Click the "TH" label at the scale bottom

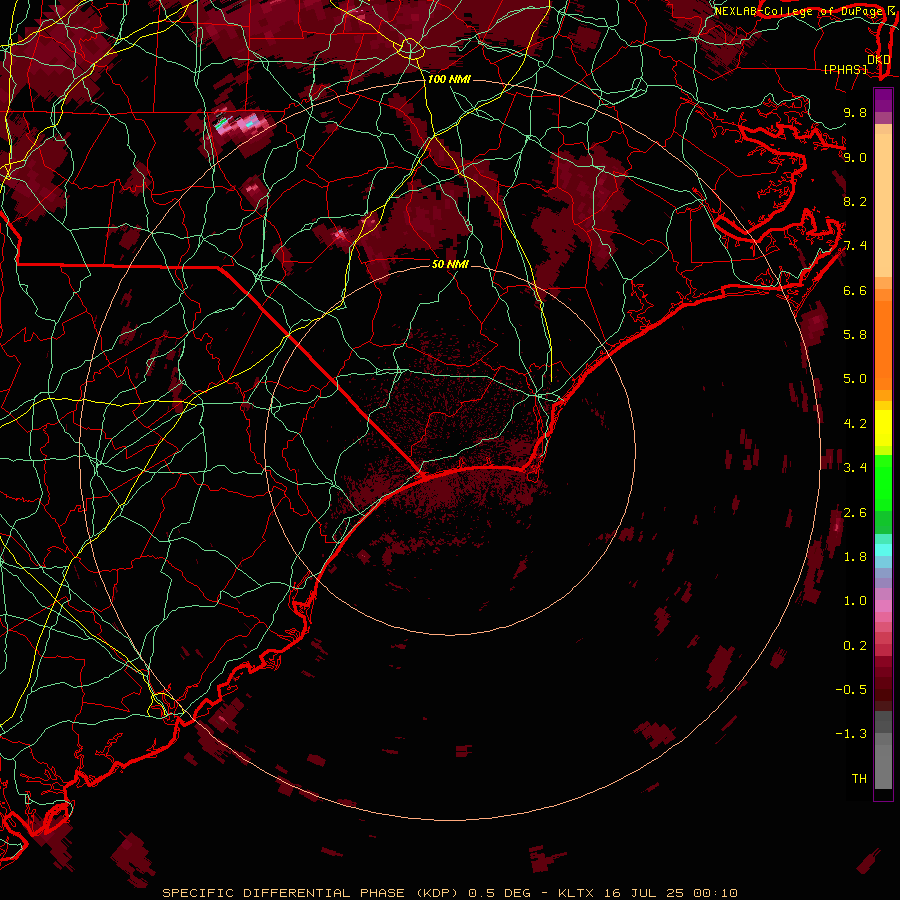[x=859, y=778]
